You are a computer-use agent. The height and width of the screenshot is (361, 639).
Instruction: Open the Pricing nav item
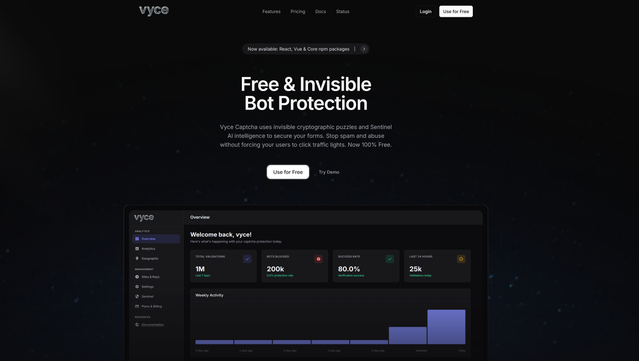point(298,11)
